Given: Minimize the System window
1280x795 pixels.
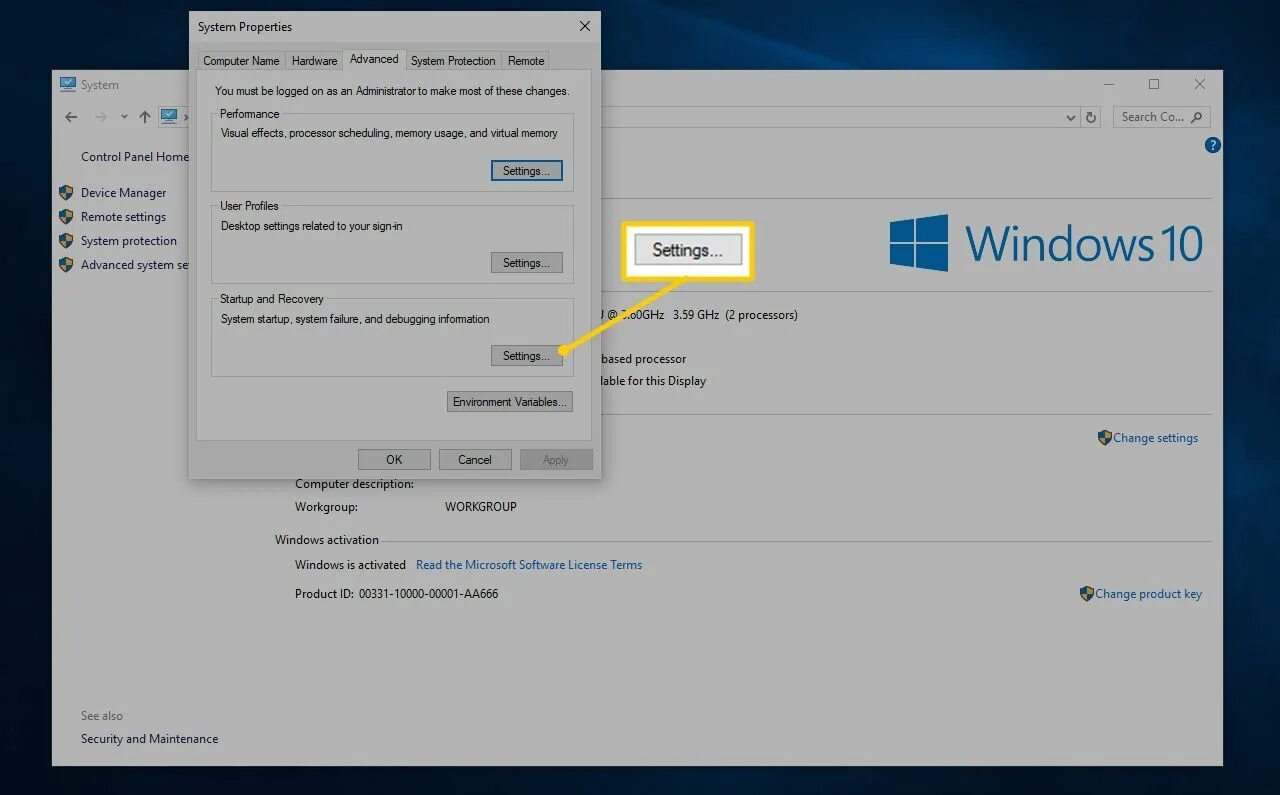Looking at the screenshot, I should click(x=1108, y=84).
